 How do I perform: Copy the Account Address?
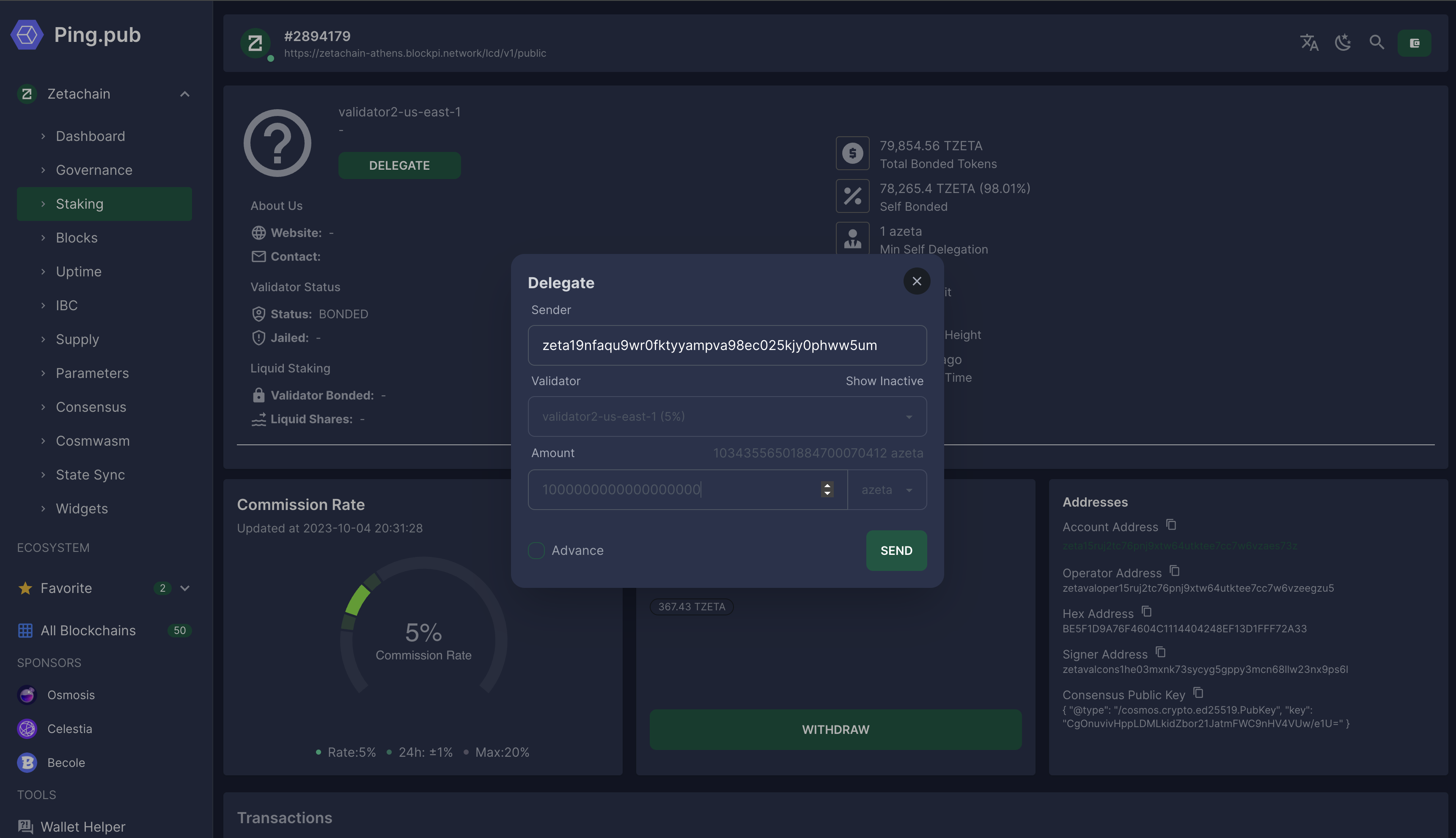pos(1170,525)
